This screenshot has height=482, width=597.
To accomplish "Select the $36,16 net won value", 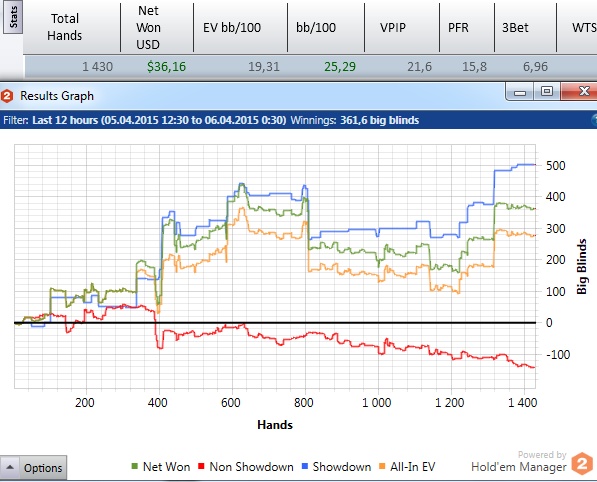I will pyautogui.click(x=166, y=67).
